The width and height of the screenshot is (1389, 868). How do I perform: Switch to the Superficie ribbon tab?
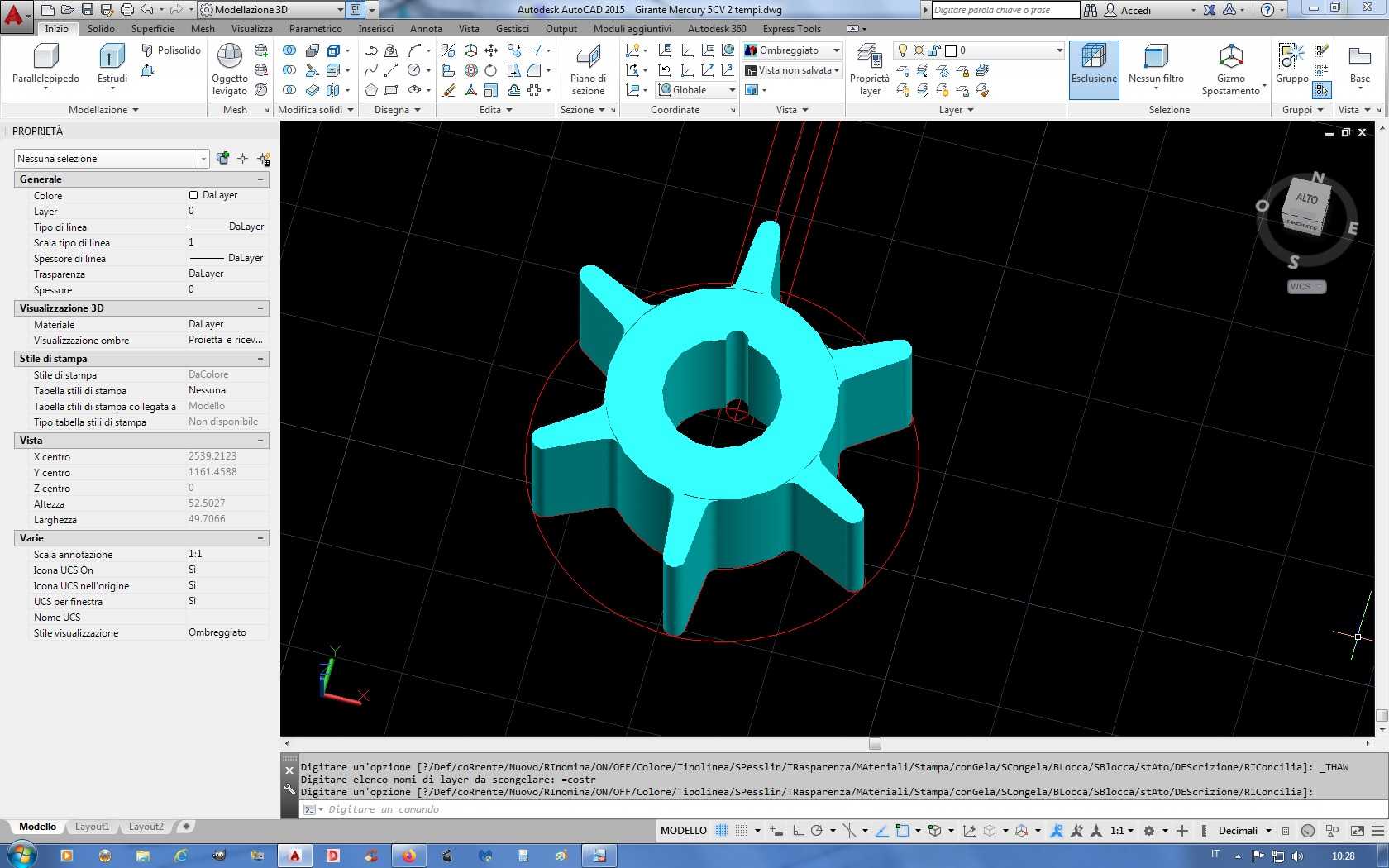click(x=153, y=29)
